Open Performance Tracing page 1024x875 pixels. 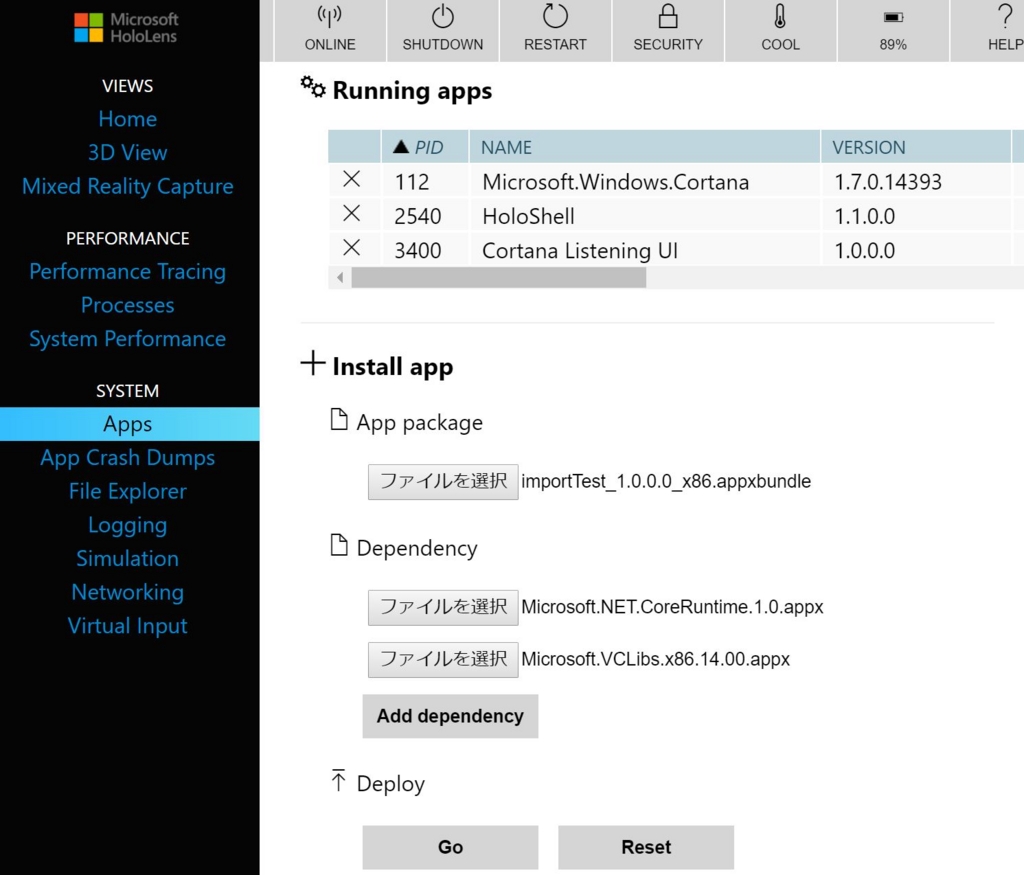click(x=128, y=272)
